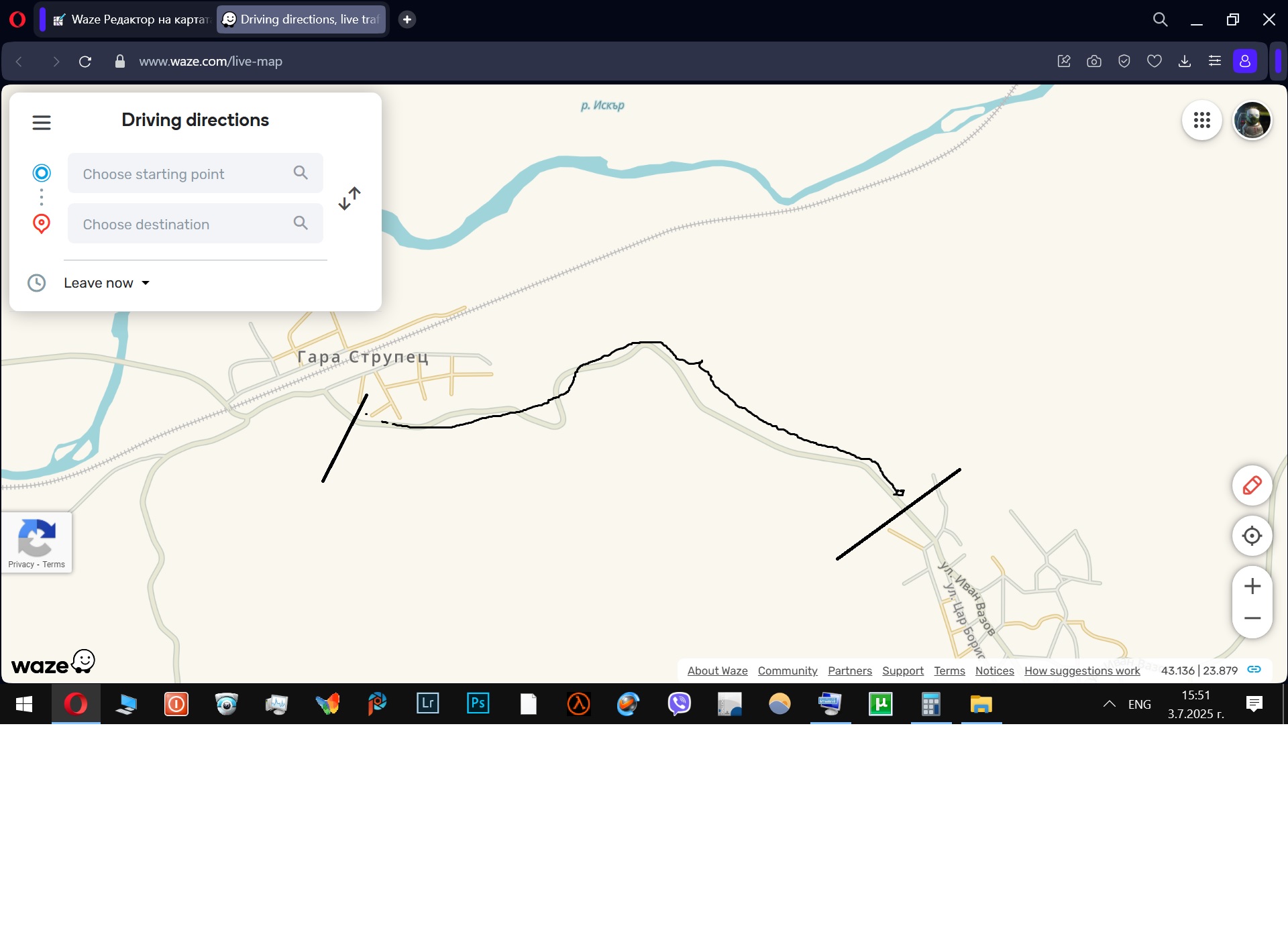Open File Explorer from taskbar

click(981, 704)
